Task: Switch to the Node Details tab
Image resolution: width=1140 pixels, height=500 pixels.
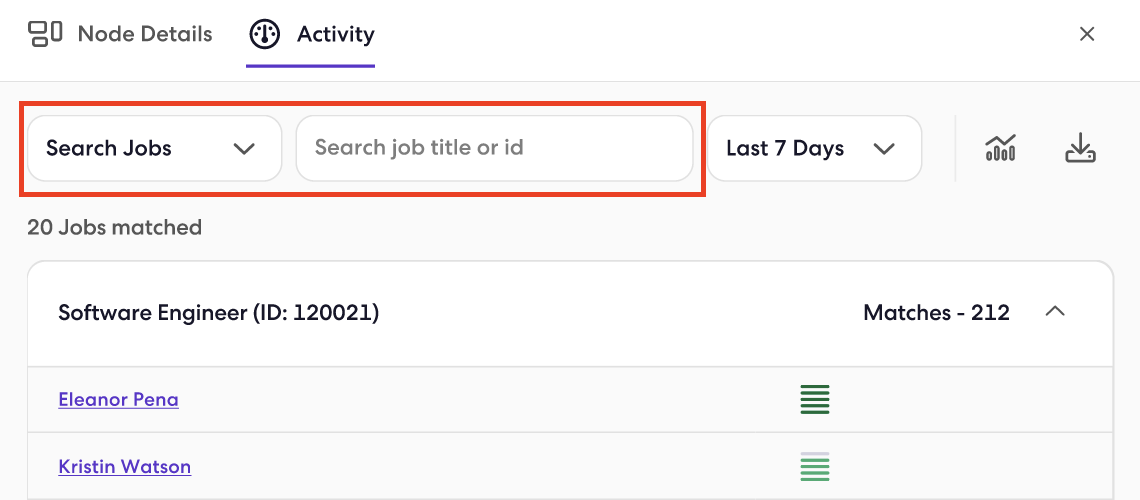Action: click(x=120, y=34)
